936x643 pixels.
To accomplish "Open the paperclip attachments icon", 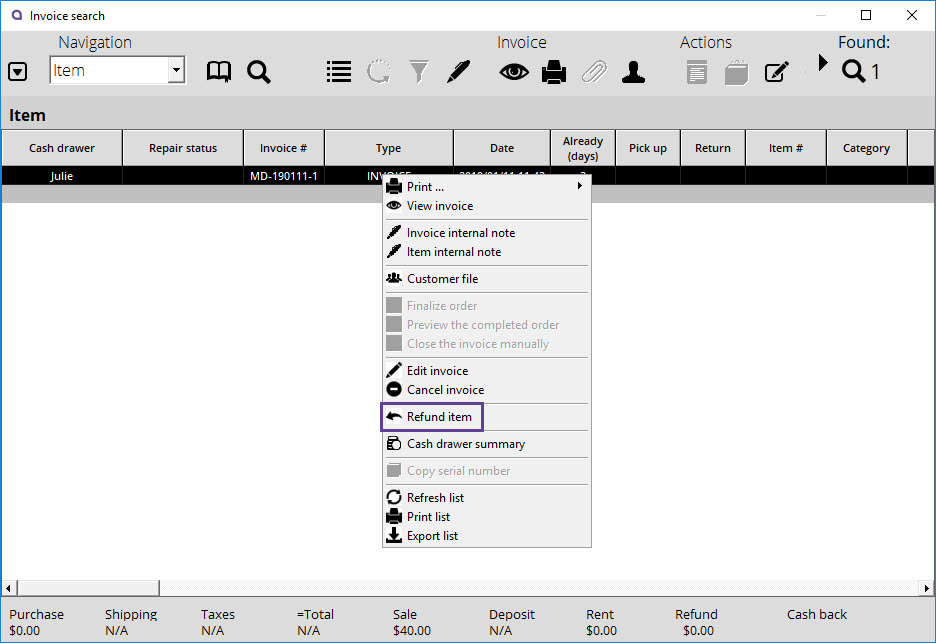I will [x=594, y=71].
